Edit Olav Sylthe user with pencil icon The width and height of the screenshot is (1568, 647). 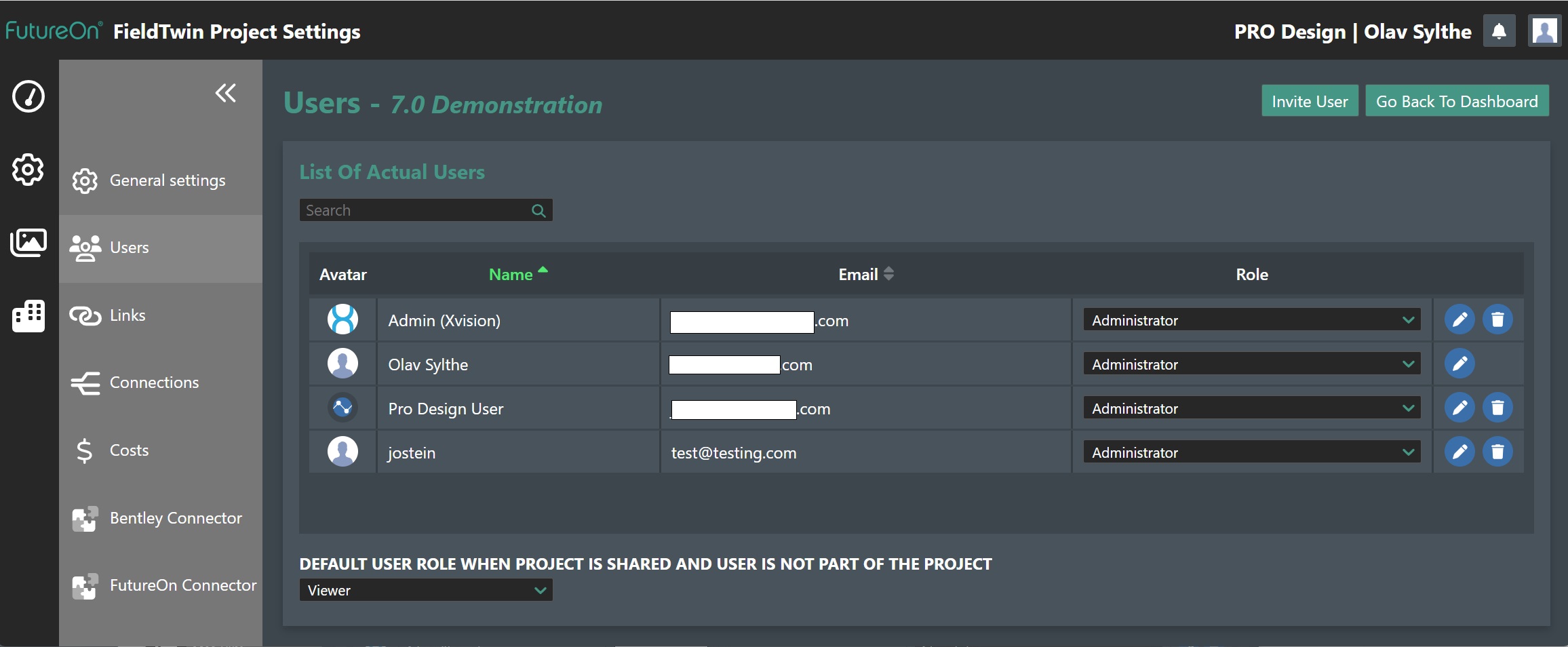coord(1459,364)
